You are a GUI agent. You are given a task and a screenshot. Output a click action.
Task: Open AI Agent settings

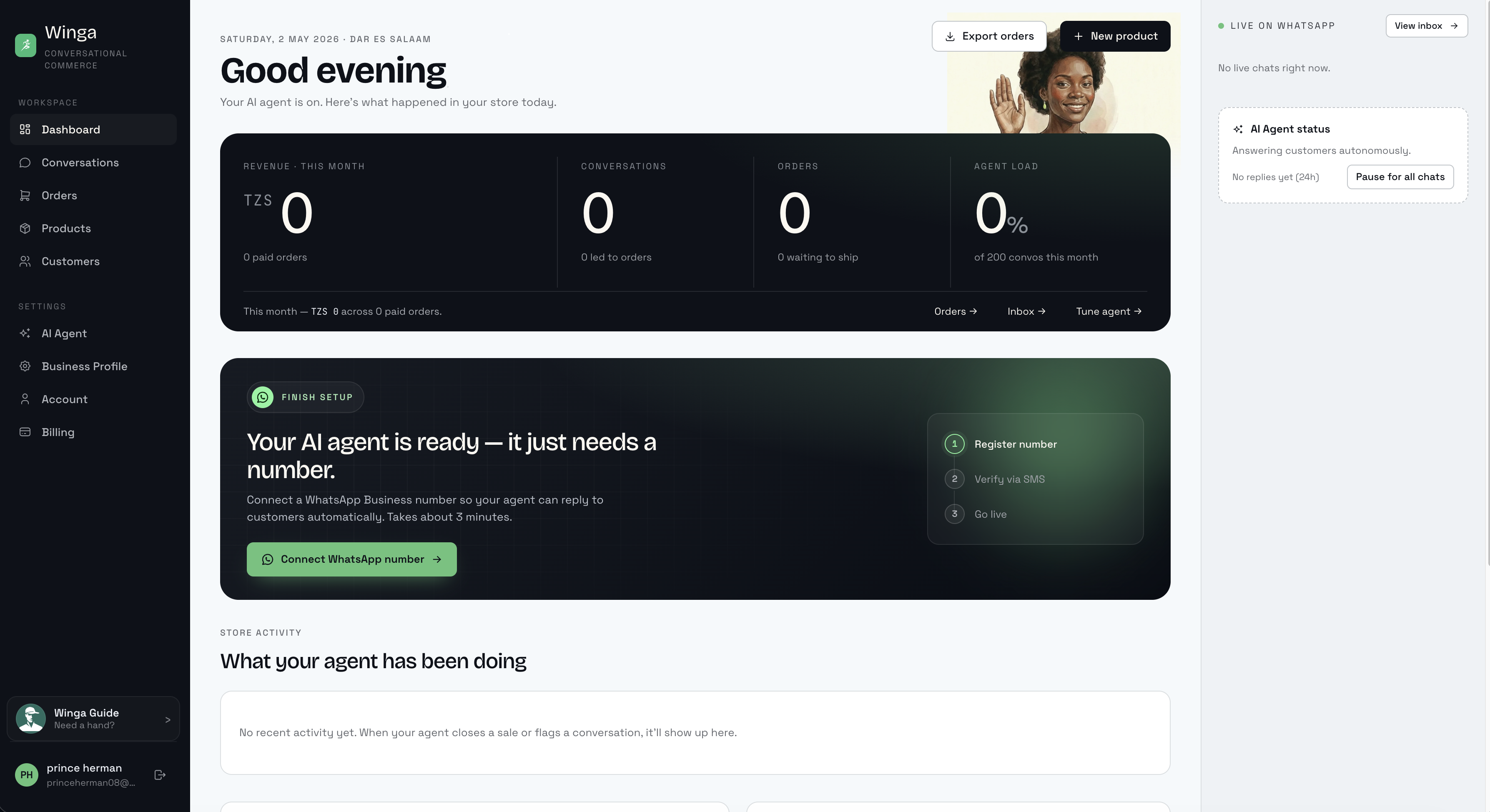point(93,333)
